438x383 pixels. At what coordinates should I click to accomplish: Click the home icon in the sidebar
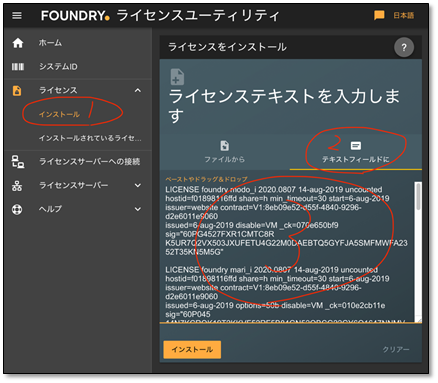(x=18, y=43)
